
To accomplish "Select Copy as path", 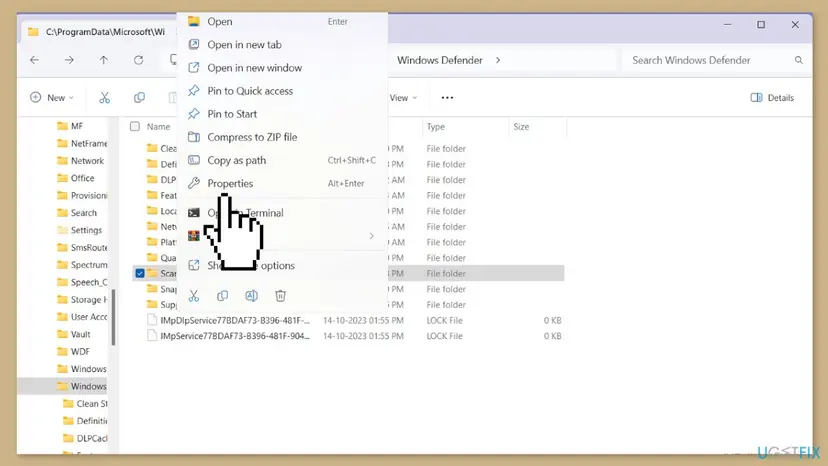I will (283, 160).
